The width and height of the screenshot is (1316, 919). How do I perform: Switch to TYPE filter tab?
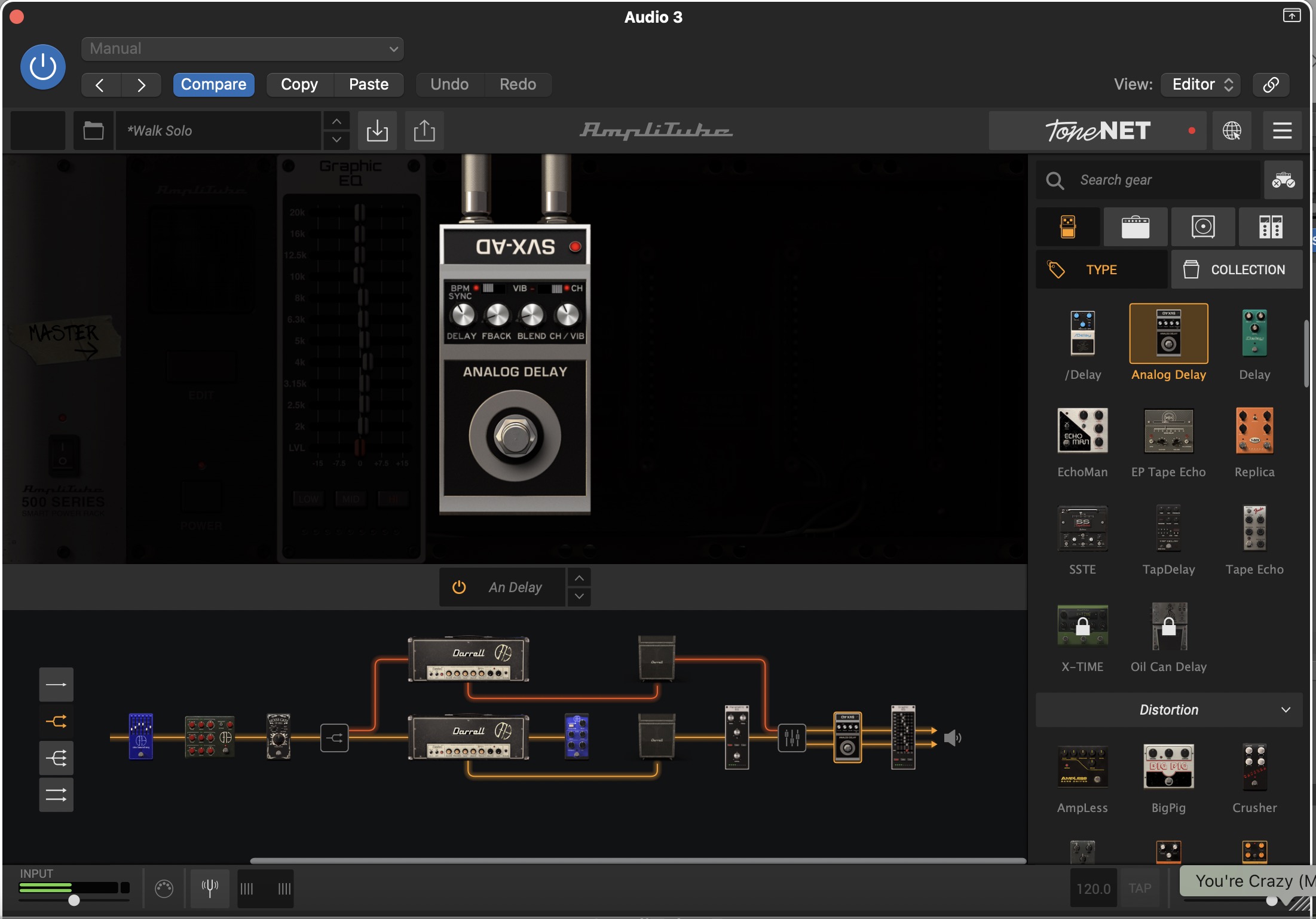[x=1101, y=269]
